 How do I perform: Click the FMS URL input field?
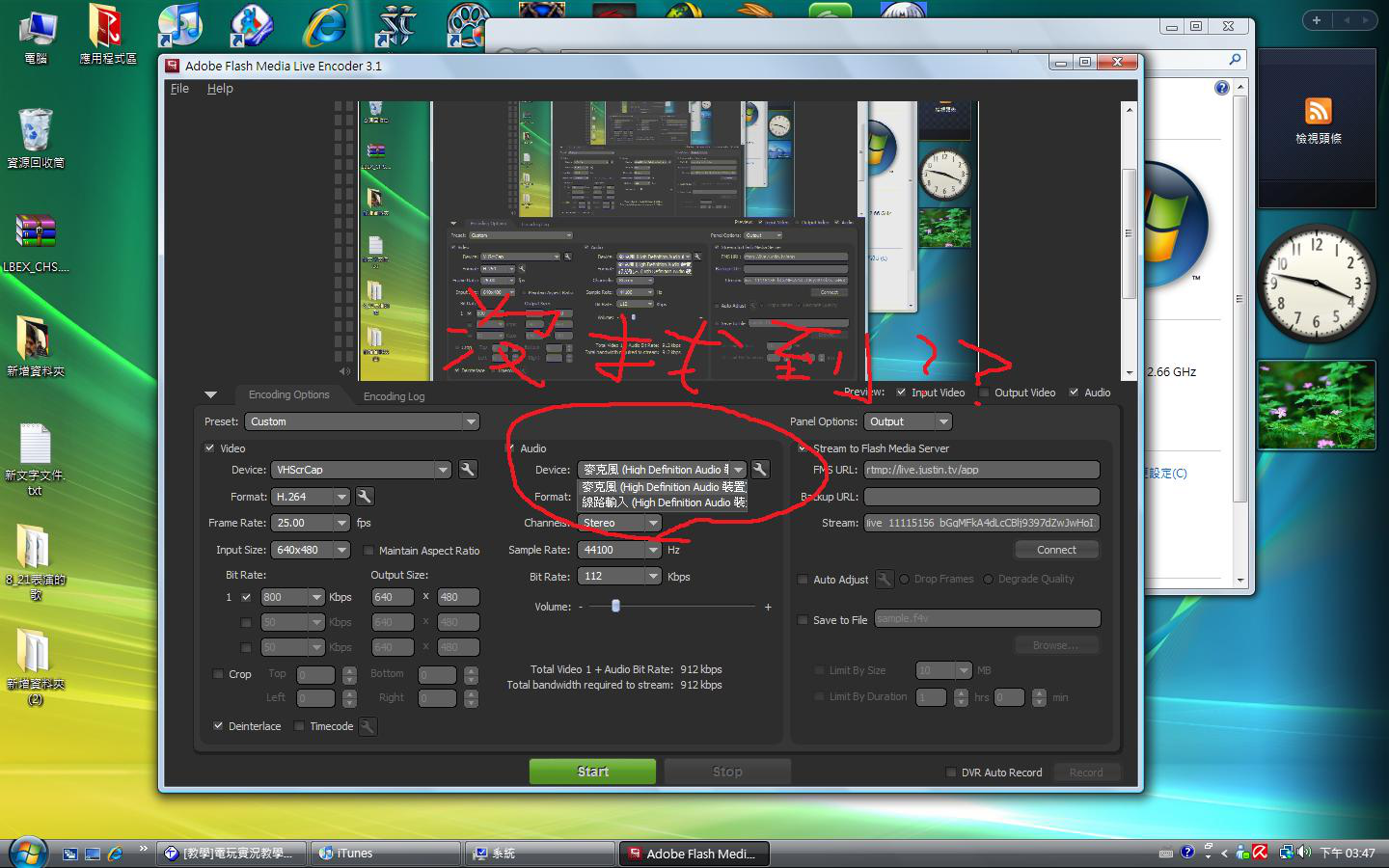click(982, 470)
